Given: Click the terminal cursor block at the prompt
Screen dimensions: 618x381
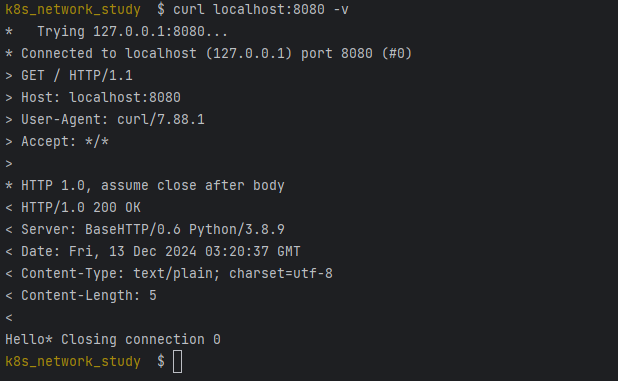Looking at the screenshot, I should (177, 361).
